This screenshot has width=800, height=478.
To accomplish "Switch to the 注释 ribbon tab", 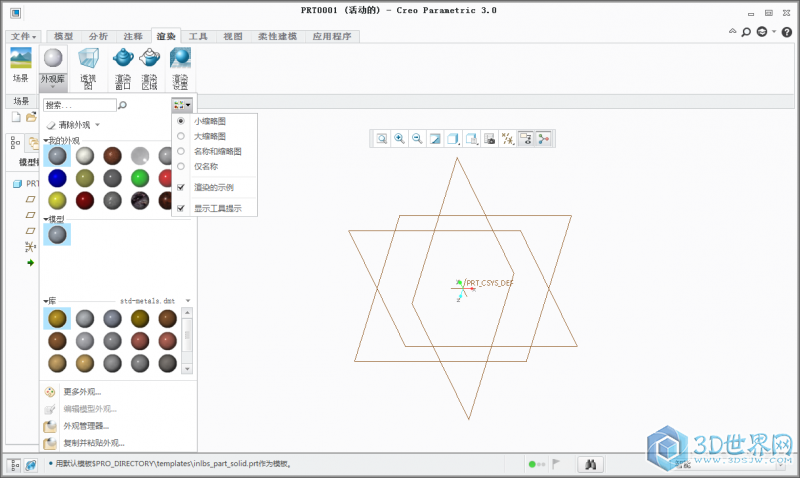I will 133,36.
